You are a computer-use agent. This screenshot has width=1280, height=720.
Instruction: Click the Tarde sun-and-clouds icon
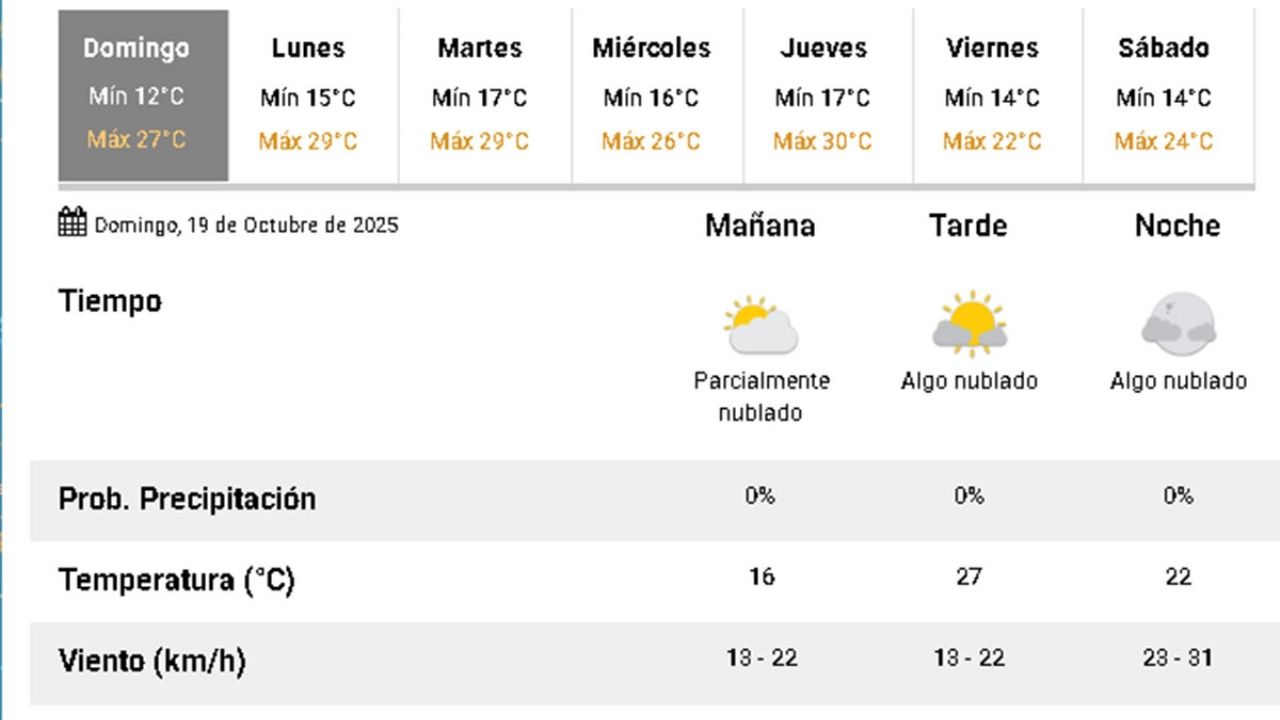pos(969,325)
